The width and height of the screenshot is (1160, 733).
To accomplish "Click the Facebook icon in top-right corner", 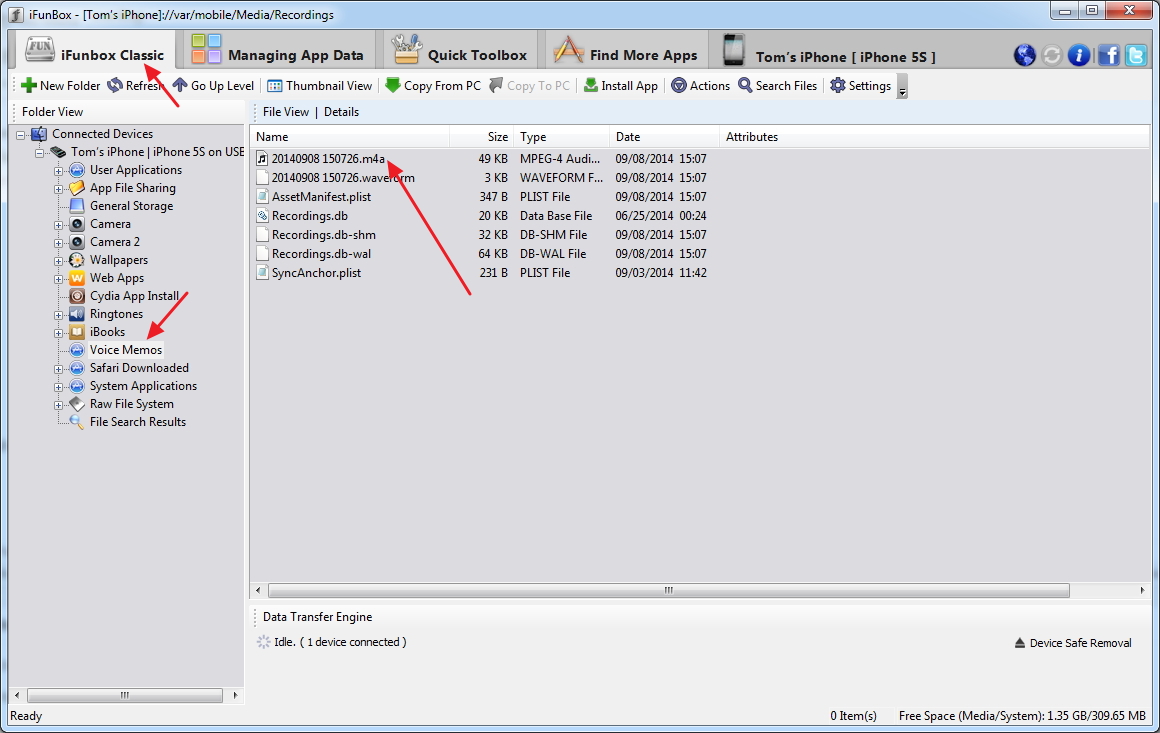I will pos(1108,55).
